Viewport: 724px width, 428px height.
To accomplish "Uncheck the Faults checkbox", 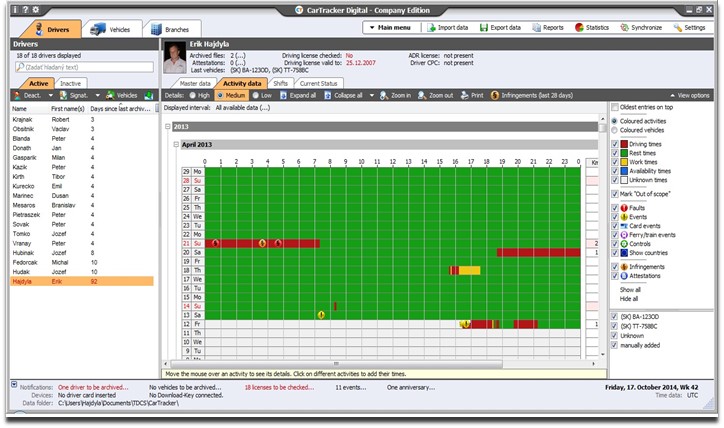I will click(615, 207).
